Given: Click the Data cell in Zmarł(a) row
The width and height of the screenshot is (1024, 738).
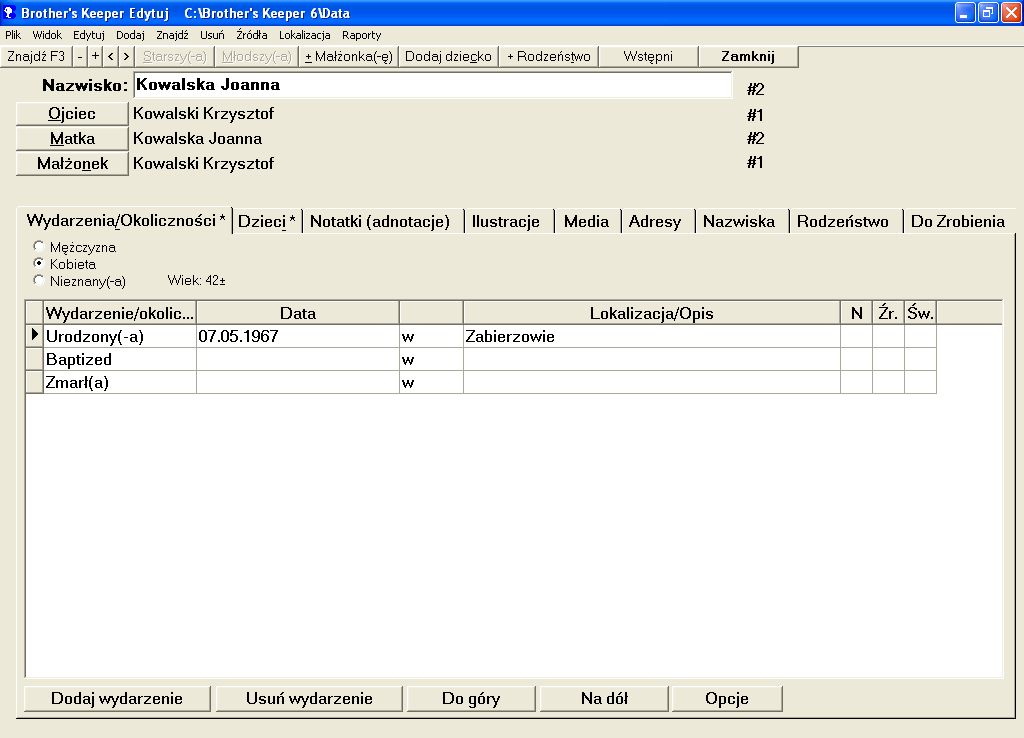Looking at the screenshot, I should 297,382.
